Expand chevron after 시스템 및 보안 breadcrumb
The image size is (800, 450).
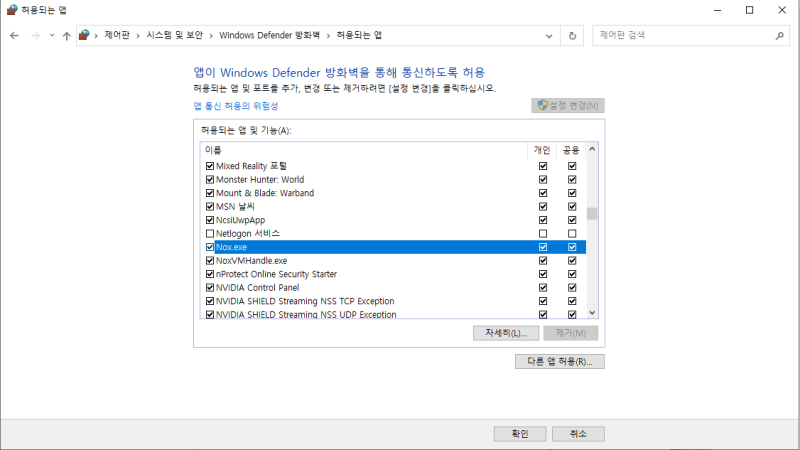pyautogui.click(x=211, y=36)
